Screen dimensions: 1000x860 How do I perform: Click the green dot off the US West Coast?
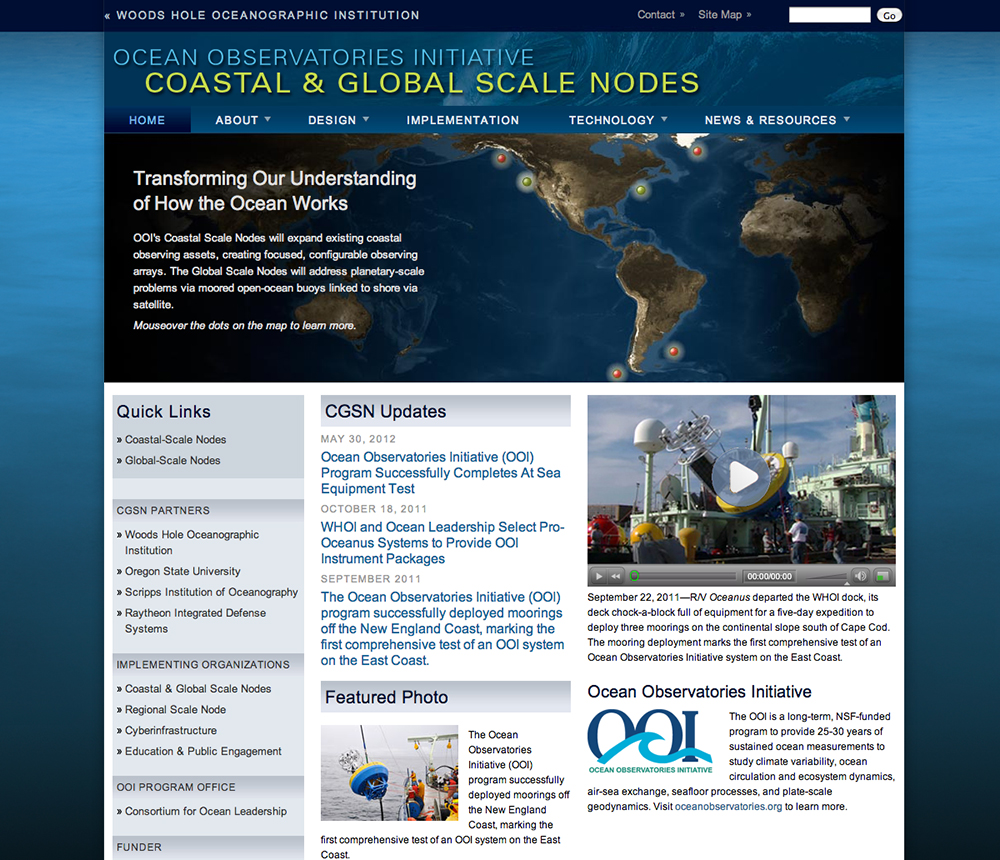click(527, 182)
